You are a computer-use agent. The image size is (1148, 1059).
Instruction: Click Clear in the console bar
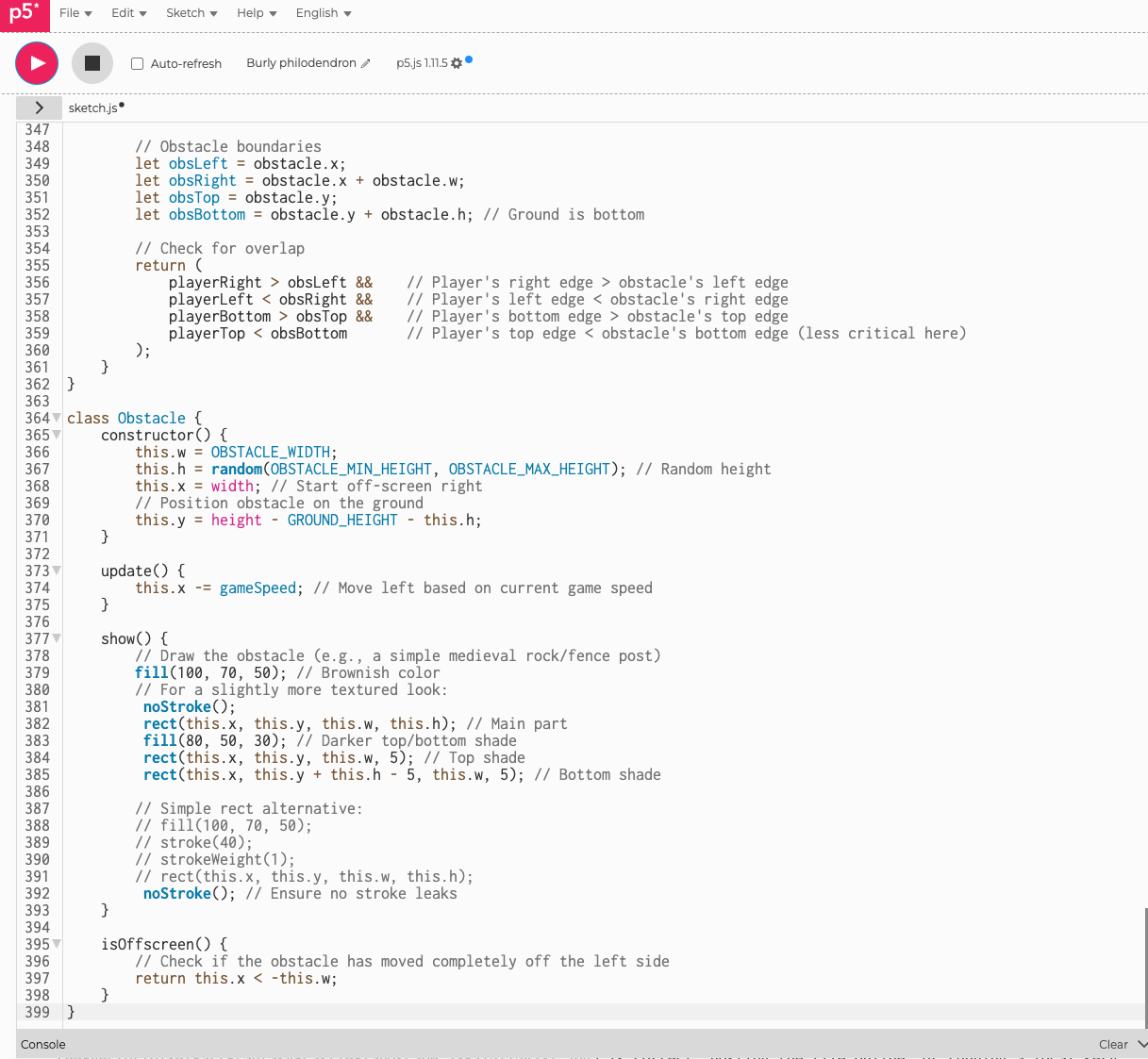coord(1113,1044)
